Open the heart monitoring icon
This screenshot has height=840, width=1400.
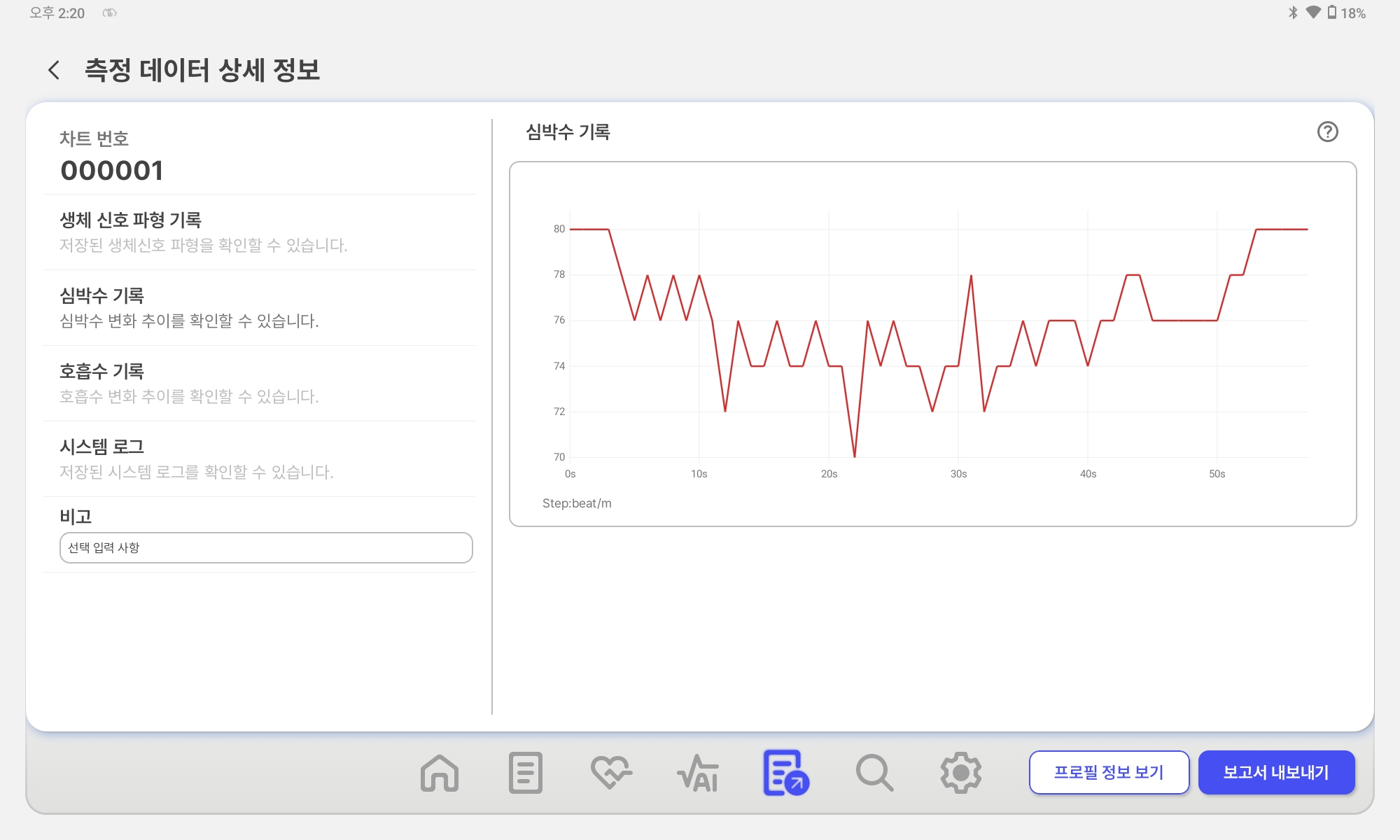click(x=611, y=773)
